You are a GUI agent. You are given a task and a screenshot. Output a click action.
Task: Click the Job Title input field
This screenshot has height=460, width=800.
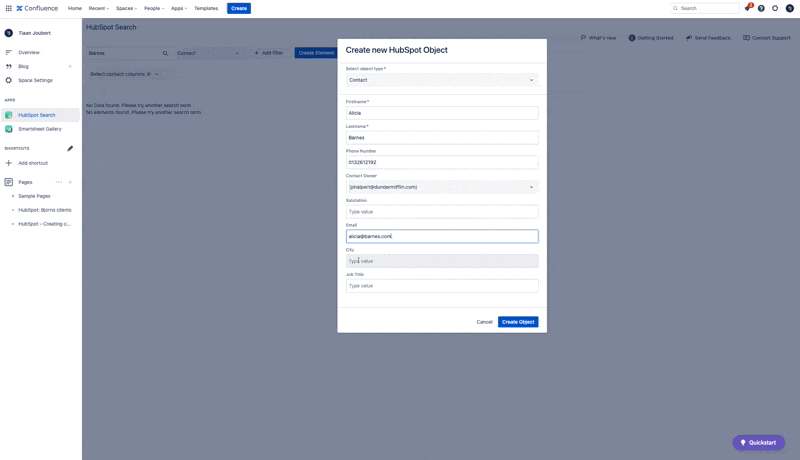tap(442, 286)
